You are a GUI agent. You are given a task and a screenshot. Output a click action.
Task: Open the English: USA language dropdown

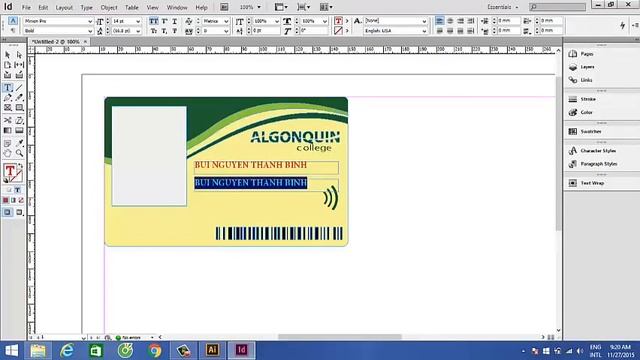(424, 31)
